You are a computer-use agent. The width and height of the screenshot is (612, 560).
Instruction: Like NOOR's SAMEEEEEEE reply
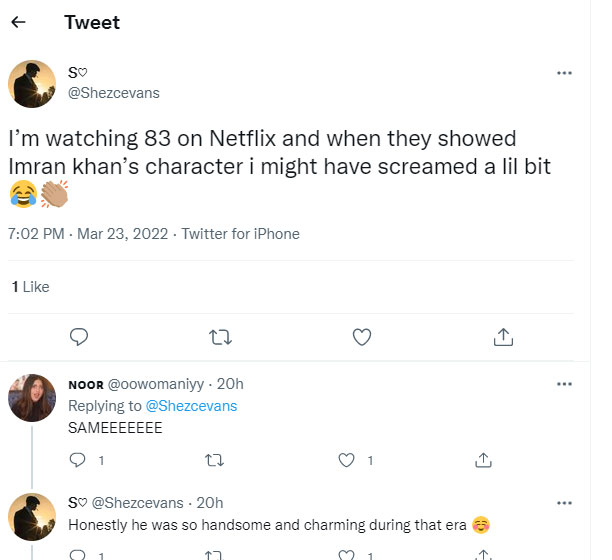click(347, 460)
